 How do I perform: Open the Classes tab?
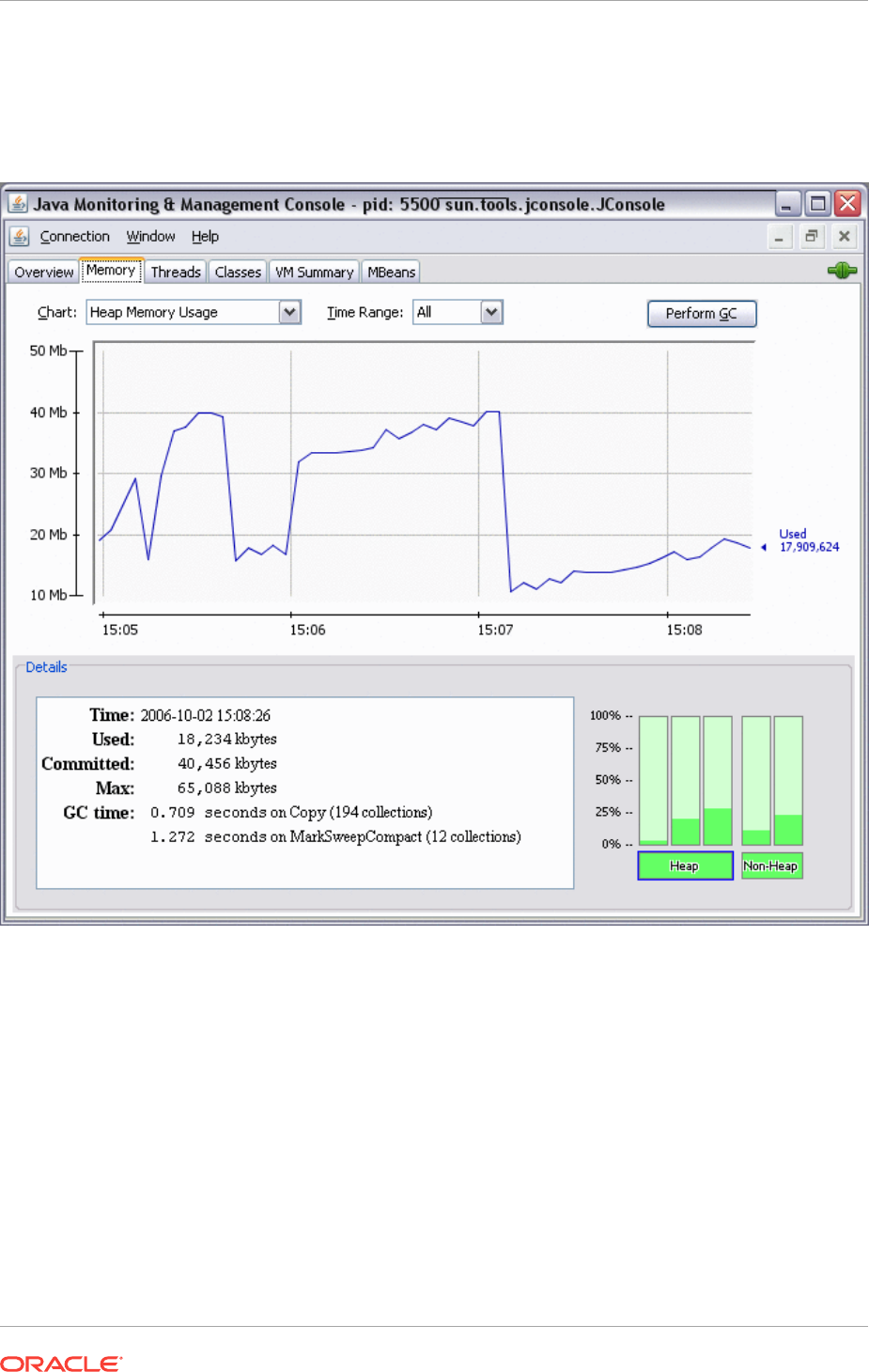click(238, 272)
